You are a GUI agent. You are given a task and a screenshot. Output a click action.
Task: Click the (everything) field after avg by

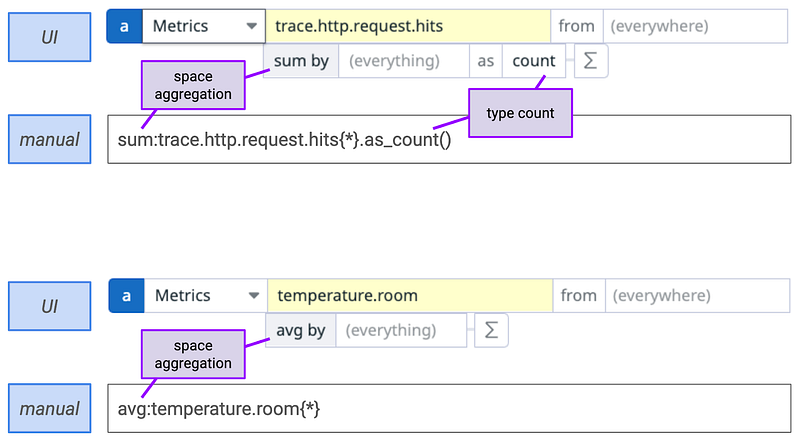[x=400, y=330]
